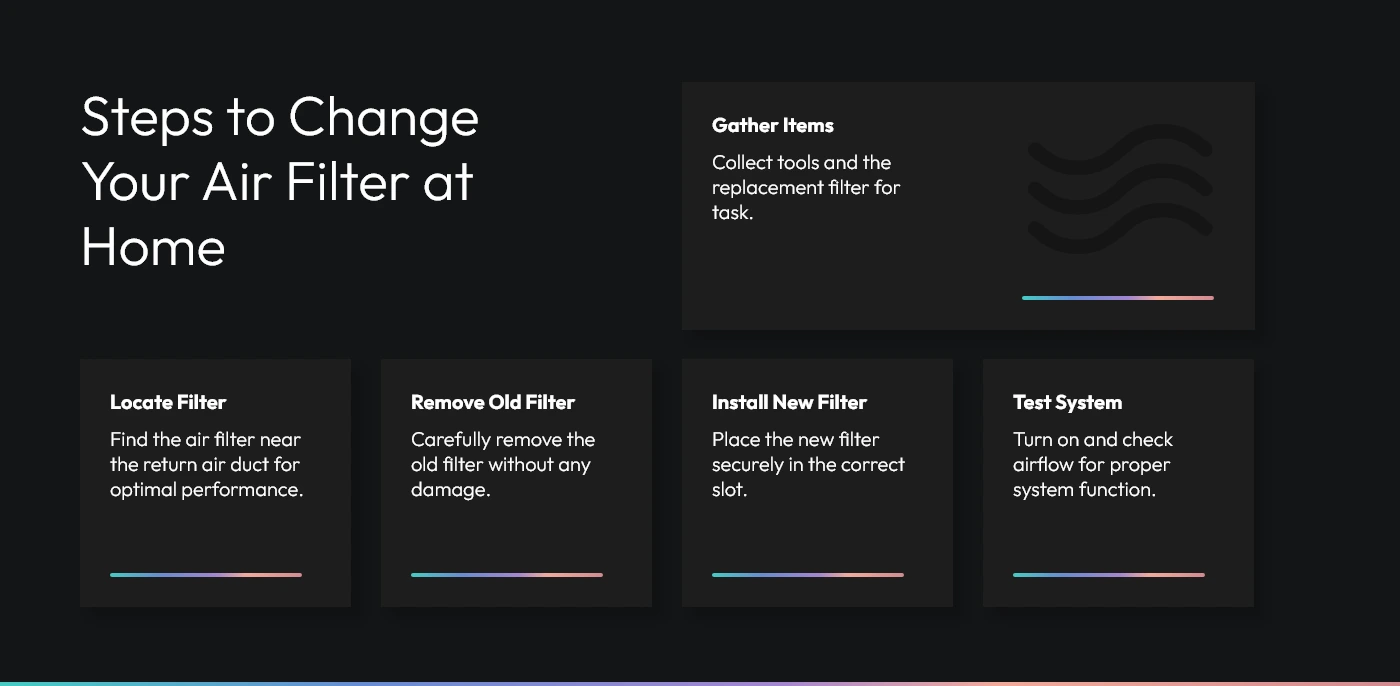Image resolution: width=1400 pixels, height=686 pixels.
Task: Click the gradient bar in Gather Items card
Action: tap(1117, 298)
